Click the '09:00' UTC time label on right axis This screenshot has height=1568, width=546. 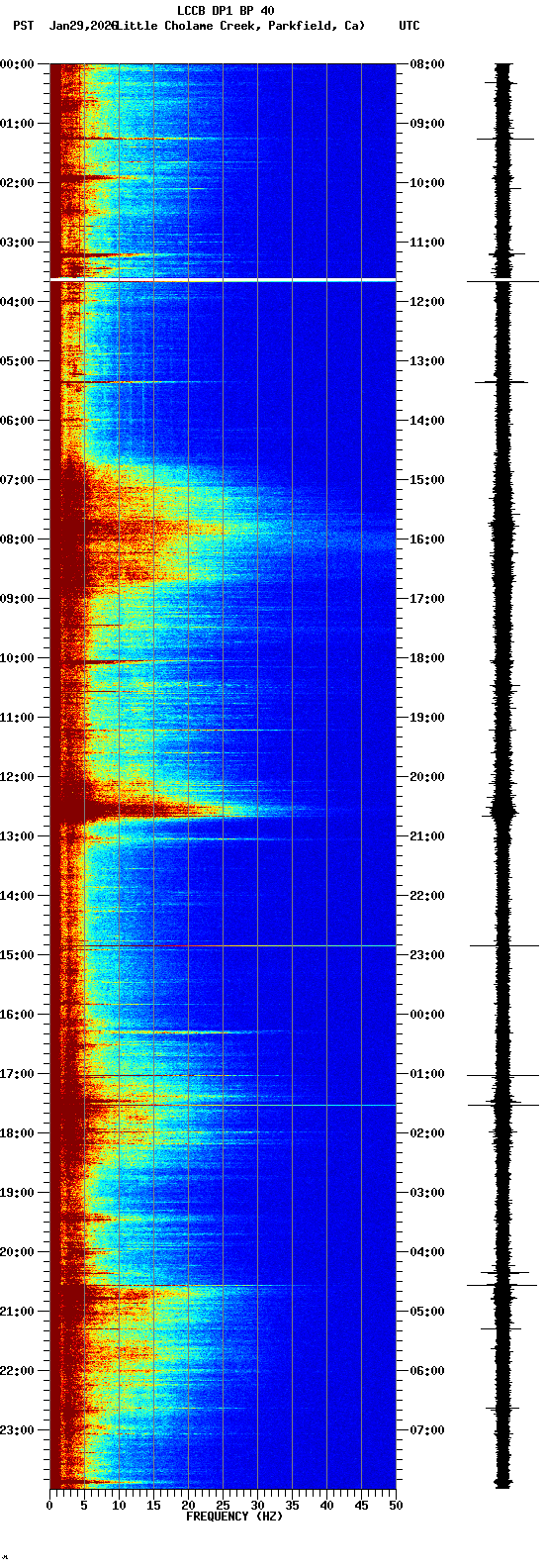pyautogui.click(x=427, y=124)
